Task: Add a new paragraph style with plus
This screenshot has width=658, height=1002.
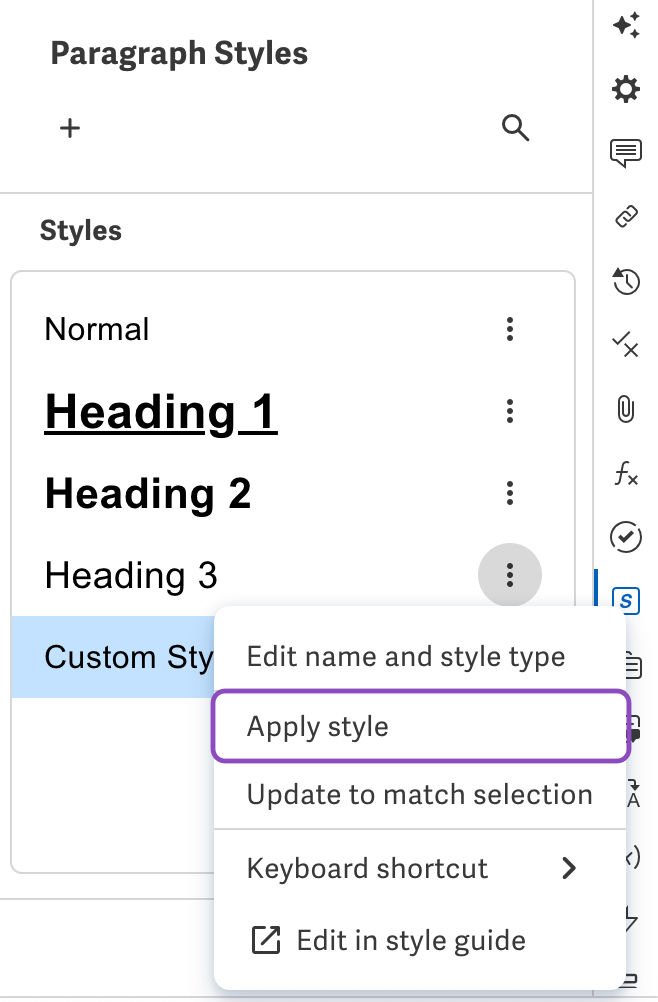Action: pyautogui.click(x=70, y=128)
